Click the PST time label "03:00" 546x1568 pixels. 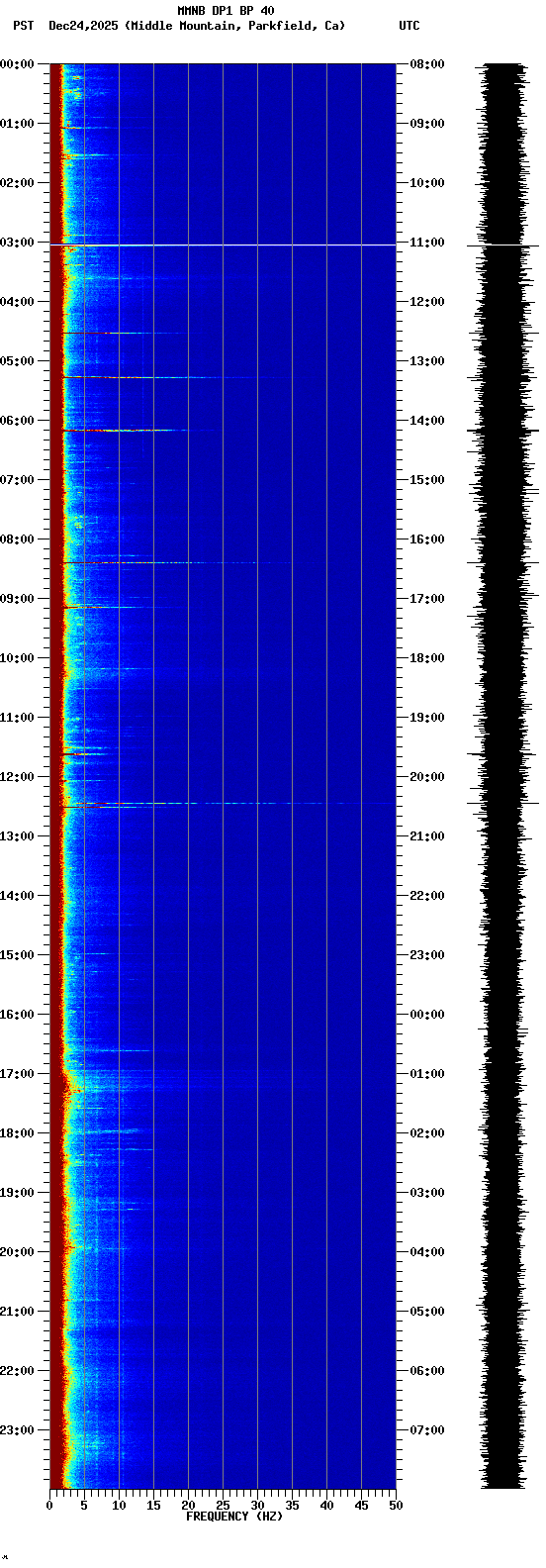[17, 242]
